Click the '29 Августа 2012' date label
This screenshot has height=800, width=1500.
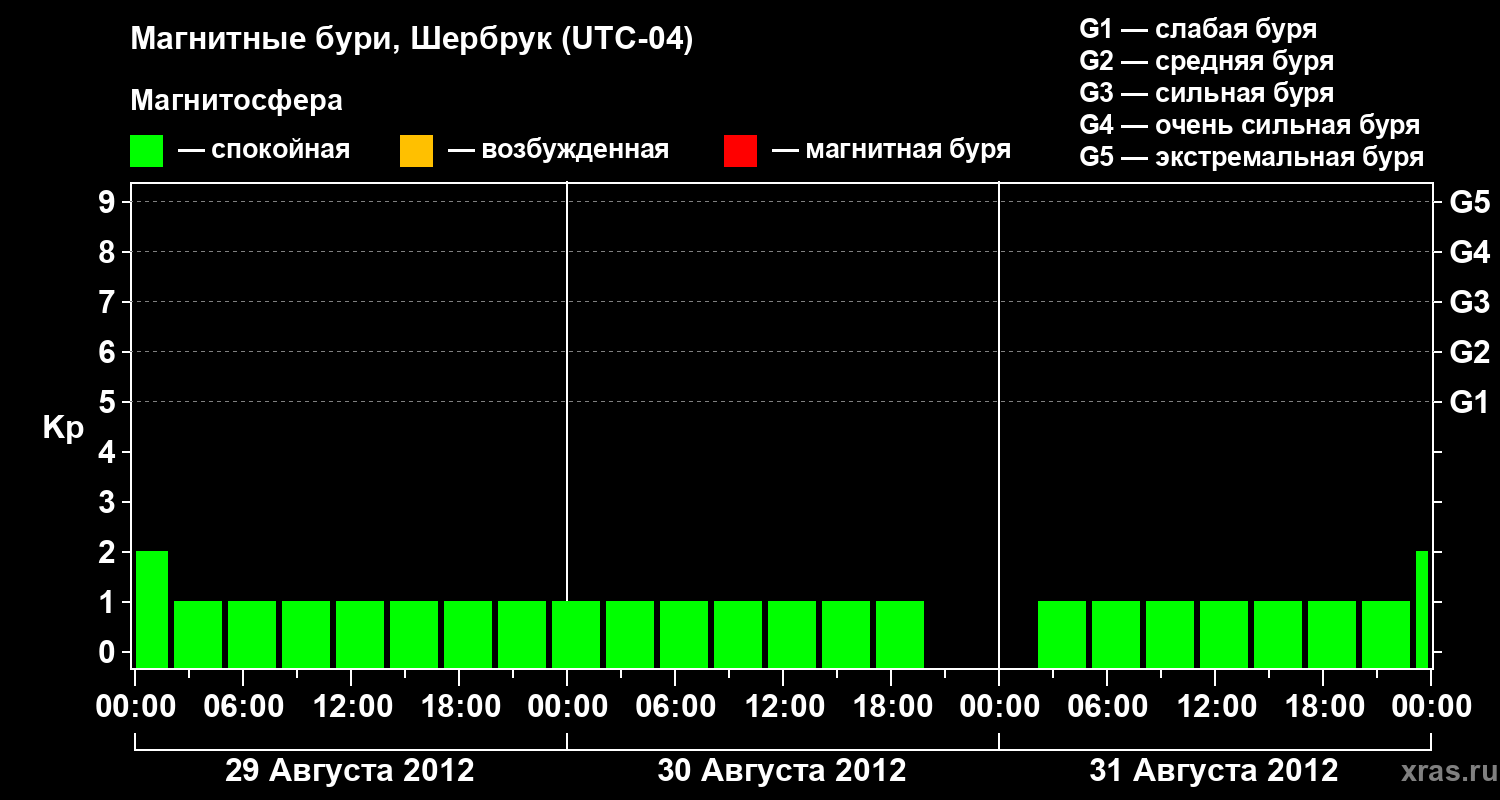point(350,771)
